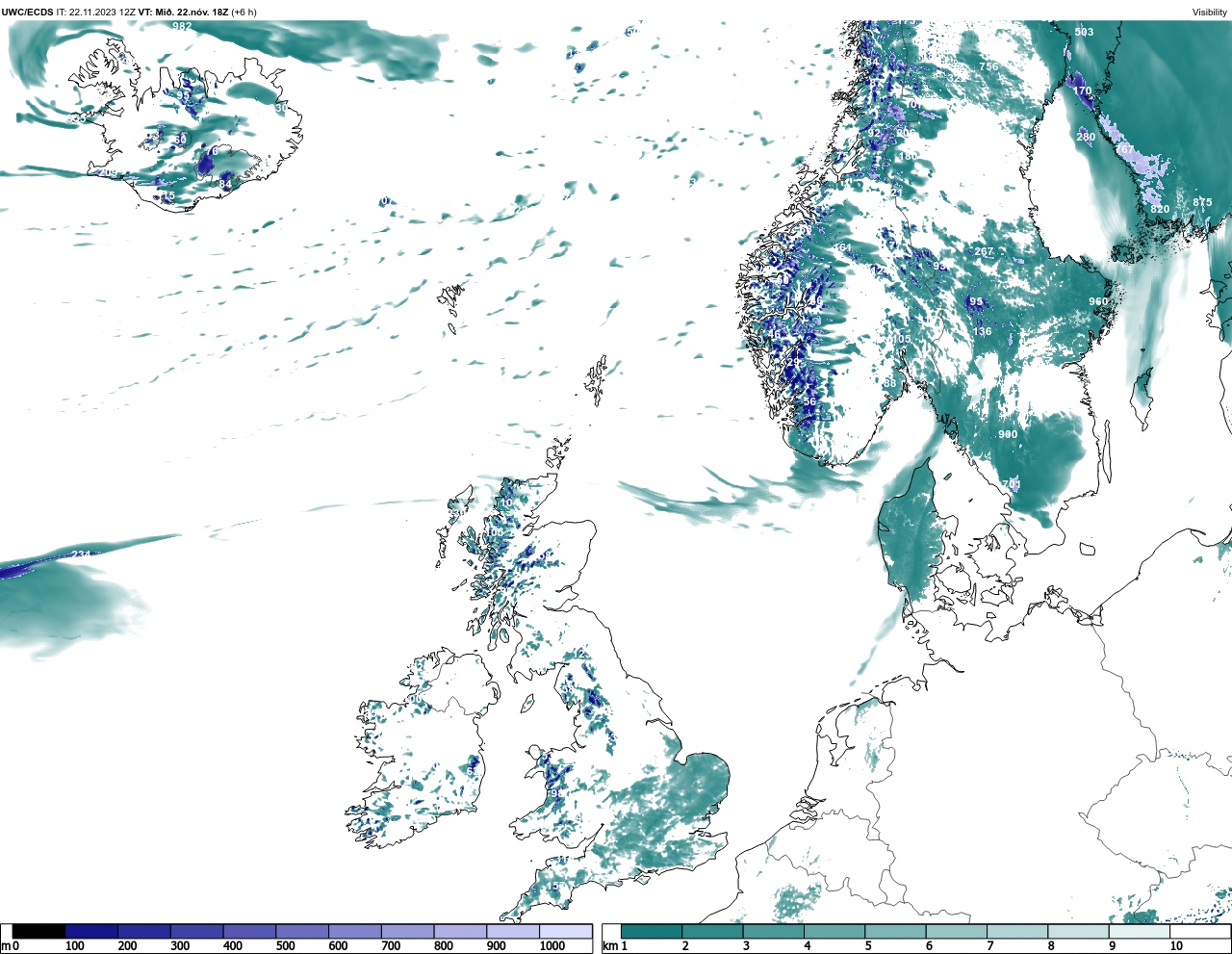Select the 400–500 m legend swatch
1232x954 pixels.
click(x=249, y=932)
